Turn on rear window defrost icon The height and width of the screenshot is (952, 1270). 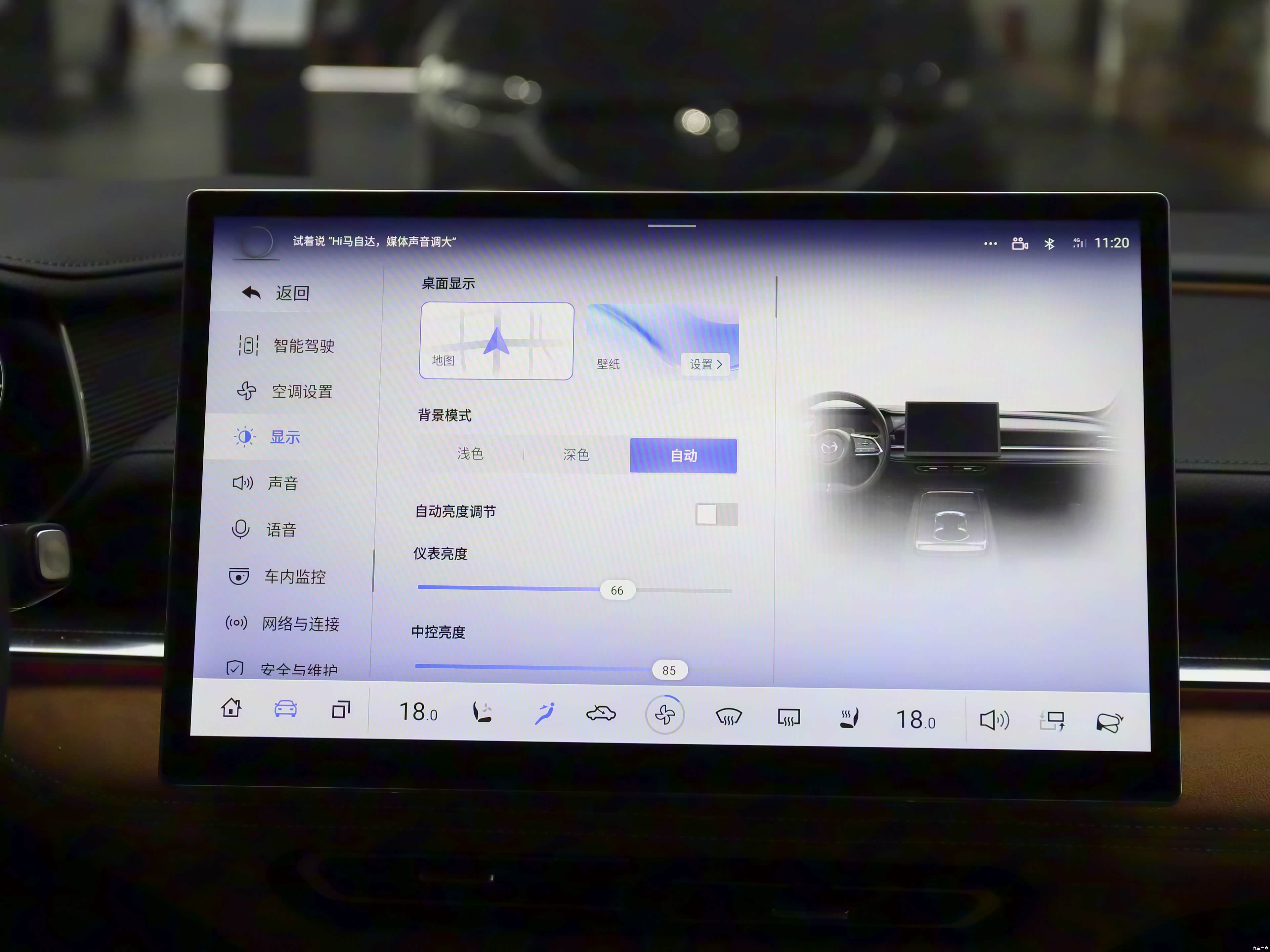(x=788, y=718)
